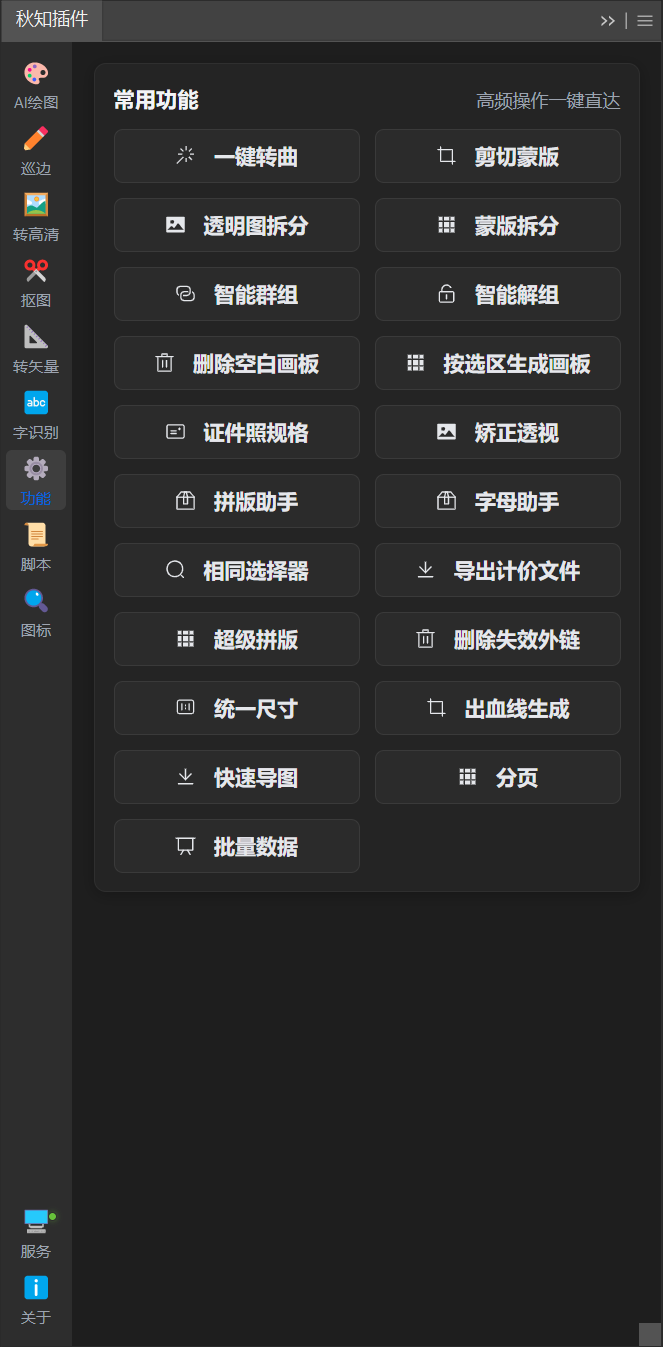The width and height of the screenshot is (663, 1347).
Task: Launch 智能群组 smart grouping
Action: click(237, 294)
